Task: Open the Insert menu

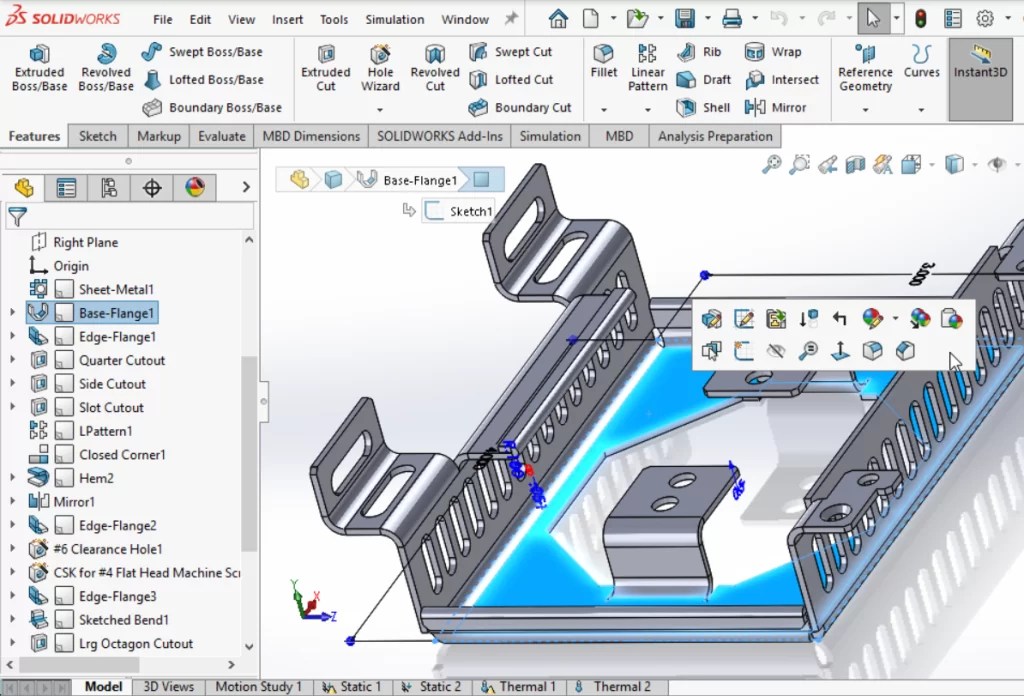Action: (x=287, y=20)
